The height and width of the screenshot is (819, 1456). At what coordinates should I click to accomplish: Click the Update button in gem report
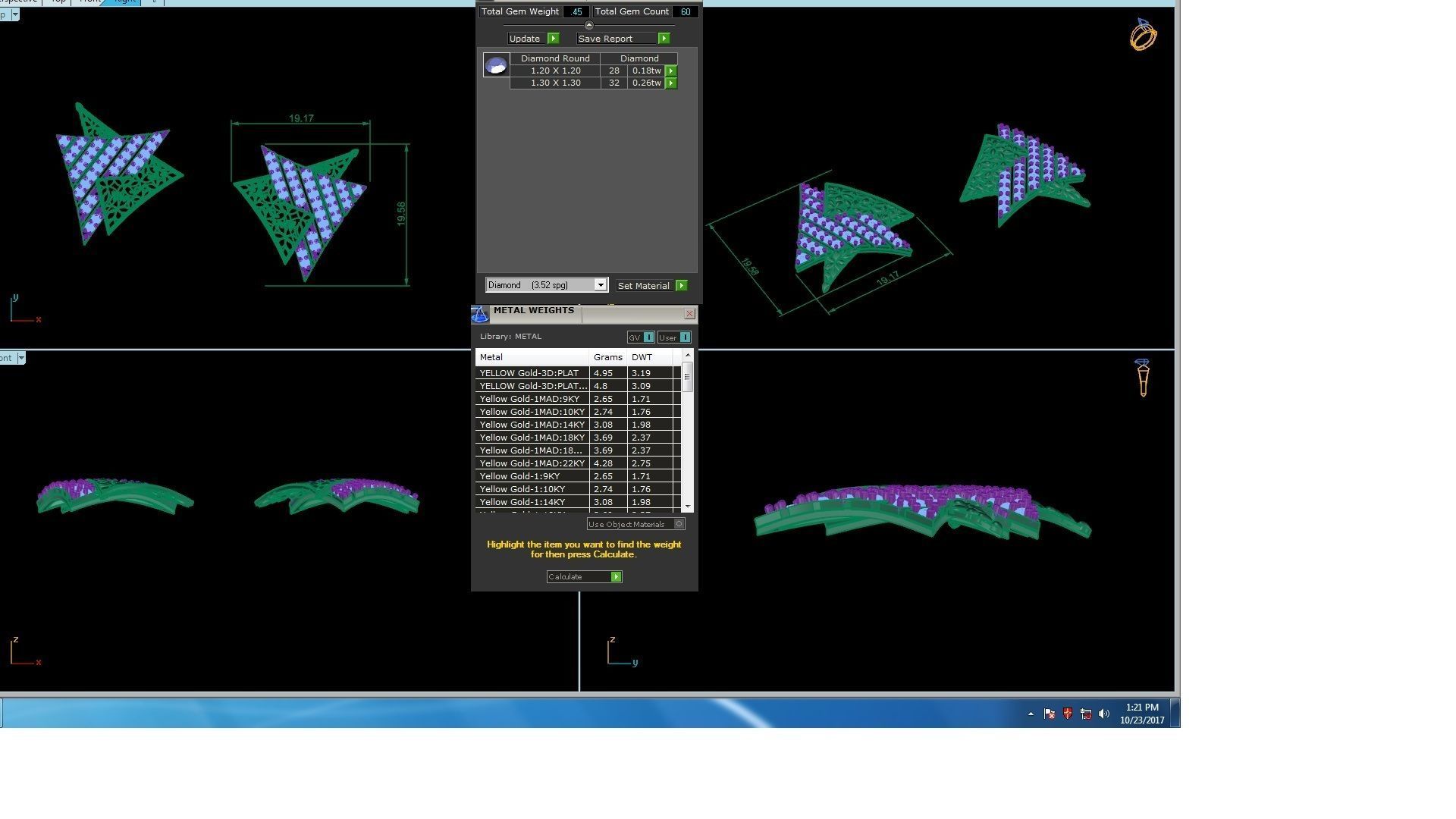534,39
